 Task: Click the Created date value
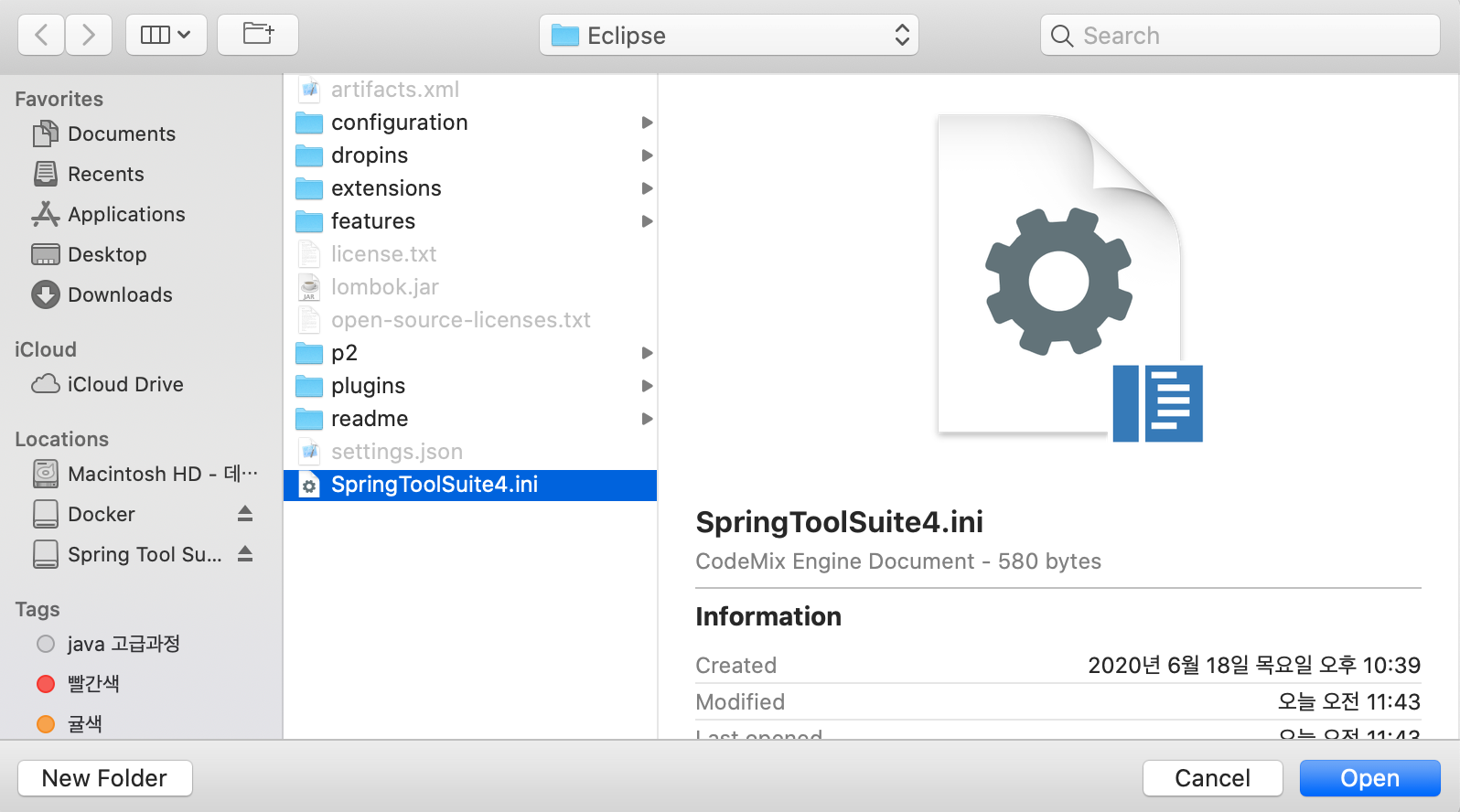click(1254, 666)
